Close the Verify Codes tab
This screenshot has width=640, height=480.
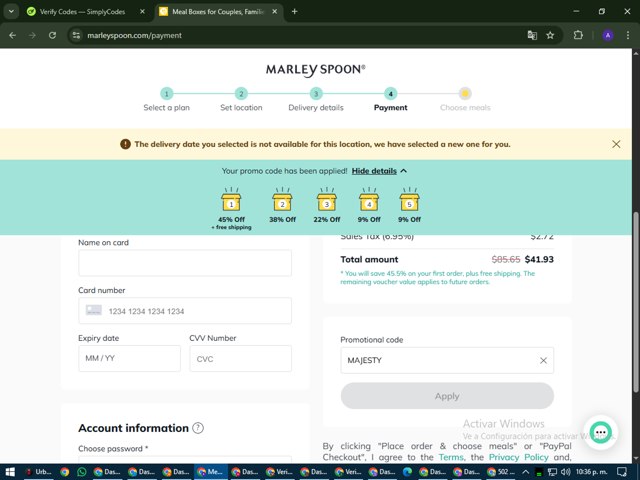[142, 12]
